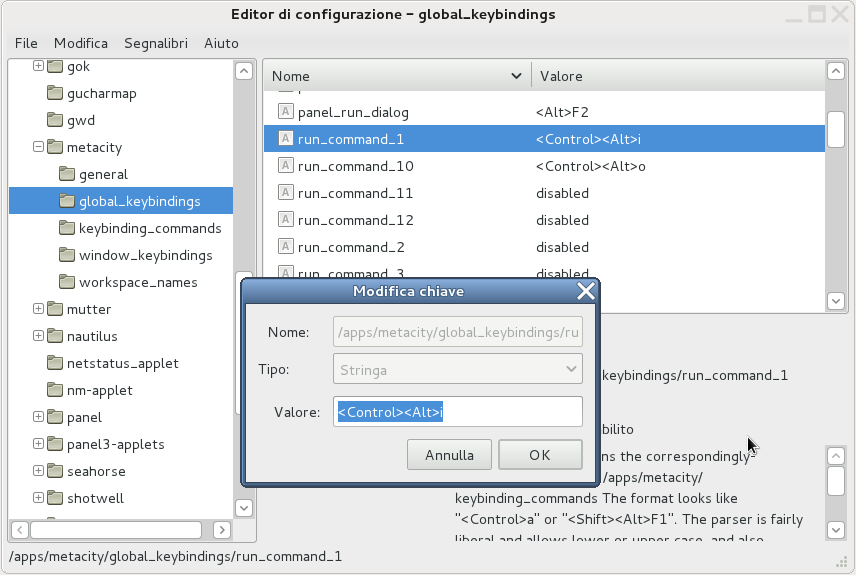Image resolution: width=856 pixels, height=575 pixels.
Task: Click the folder icon next to keybinding_commands
Action: click(x=67, y=228)
